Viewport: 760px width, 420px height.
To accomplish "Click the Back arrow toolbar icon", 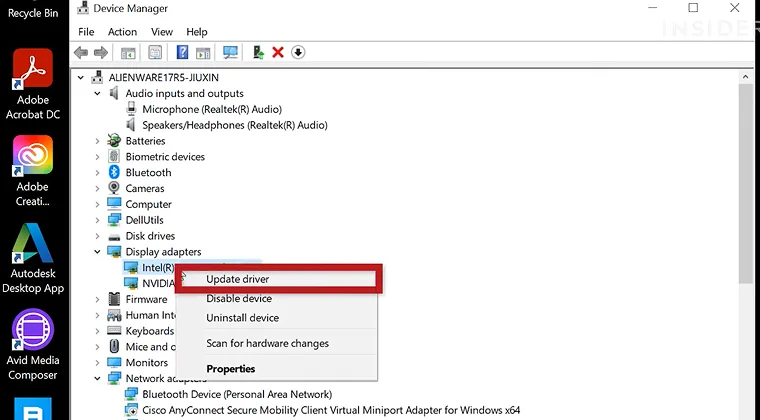I will [81, 52].
